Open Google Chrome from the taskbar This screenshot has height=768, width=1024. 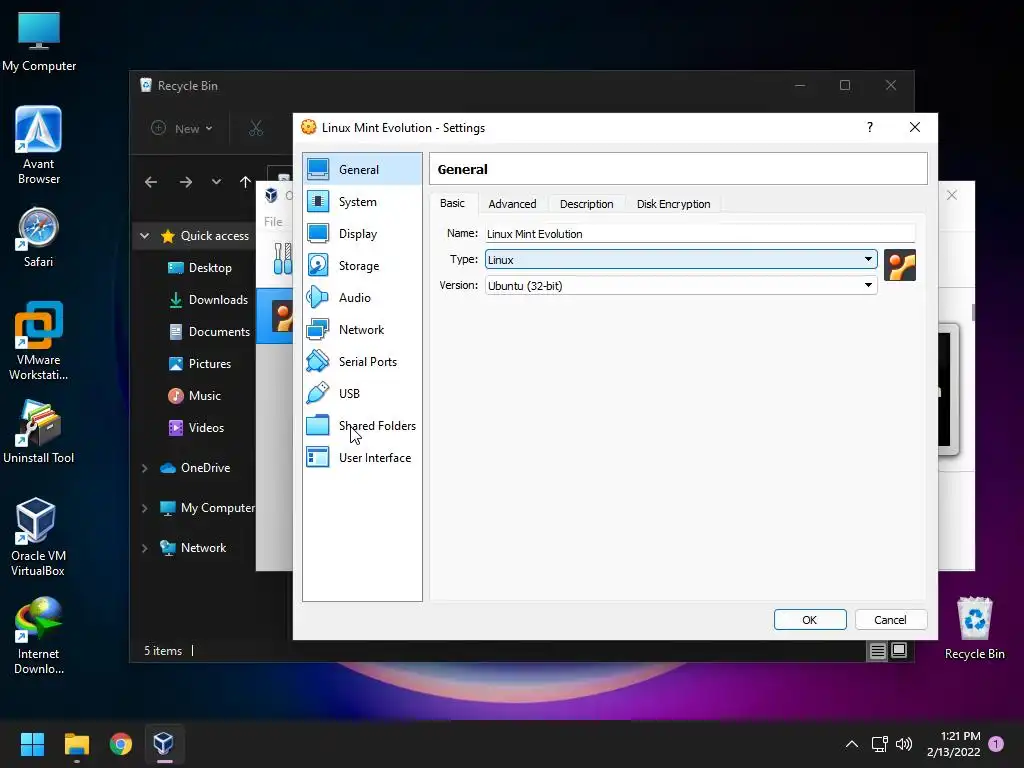tap(121, 744)
